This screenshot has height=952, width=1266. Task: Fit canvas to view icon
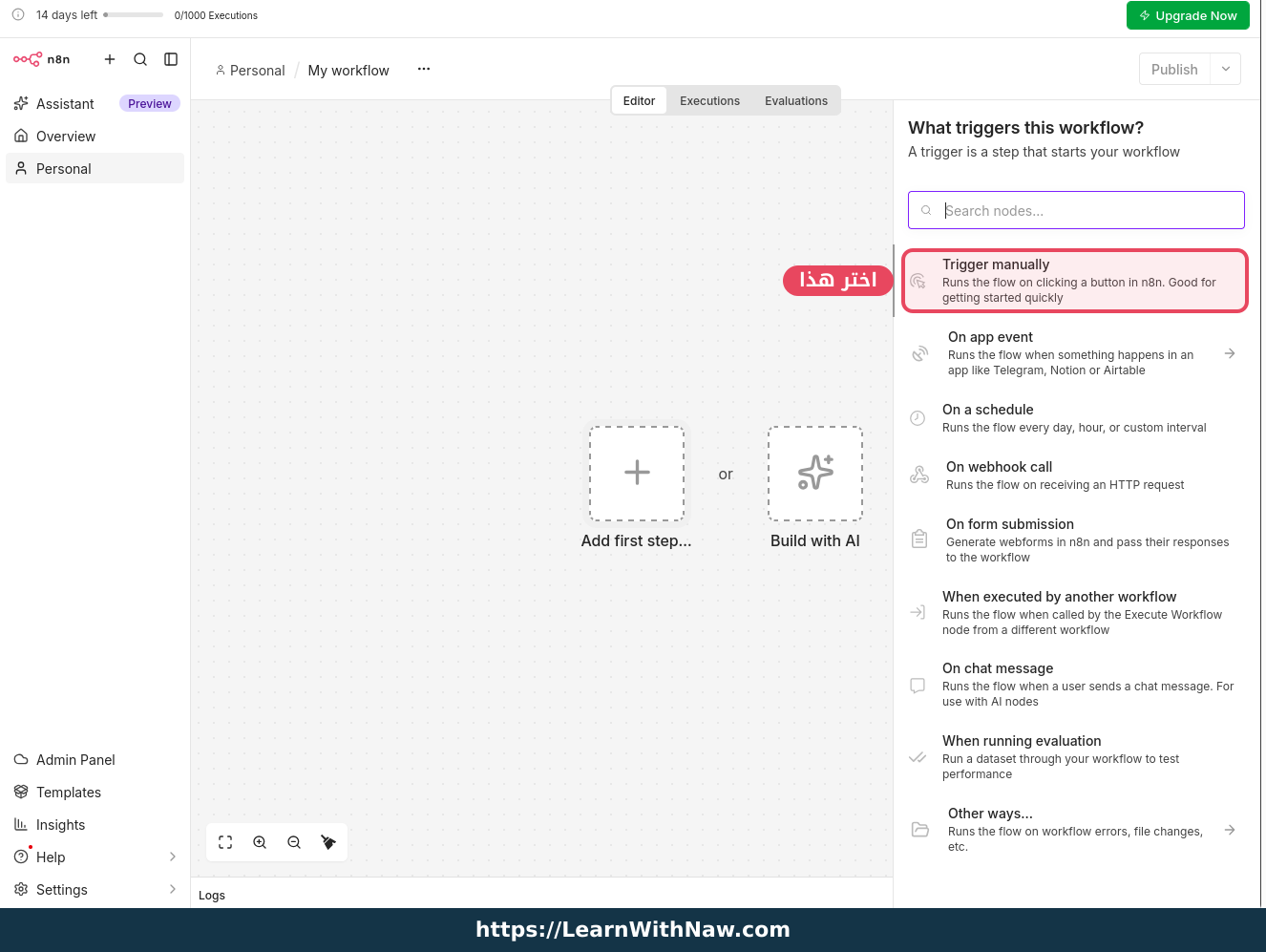(225, 842)
